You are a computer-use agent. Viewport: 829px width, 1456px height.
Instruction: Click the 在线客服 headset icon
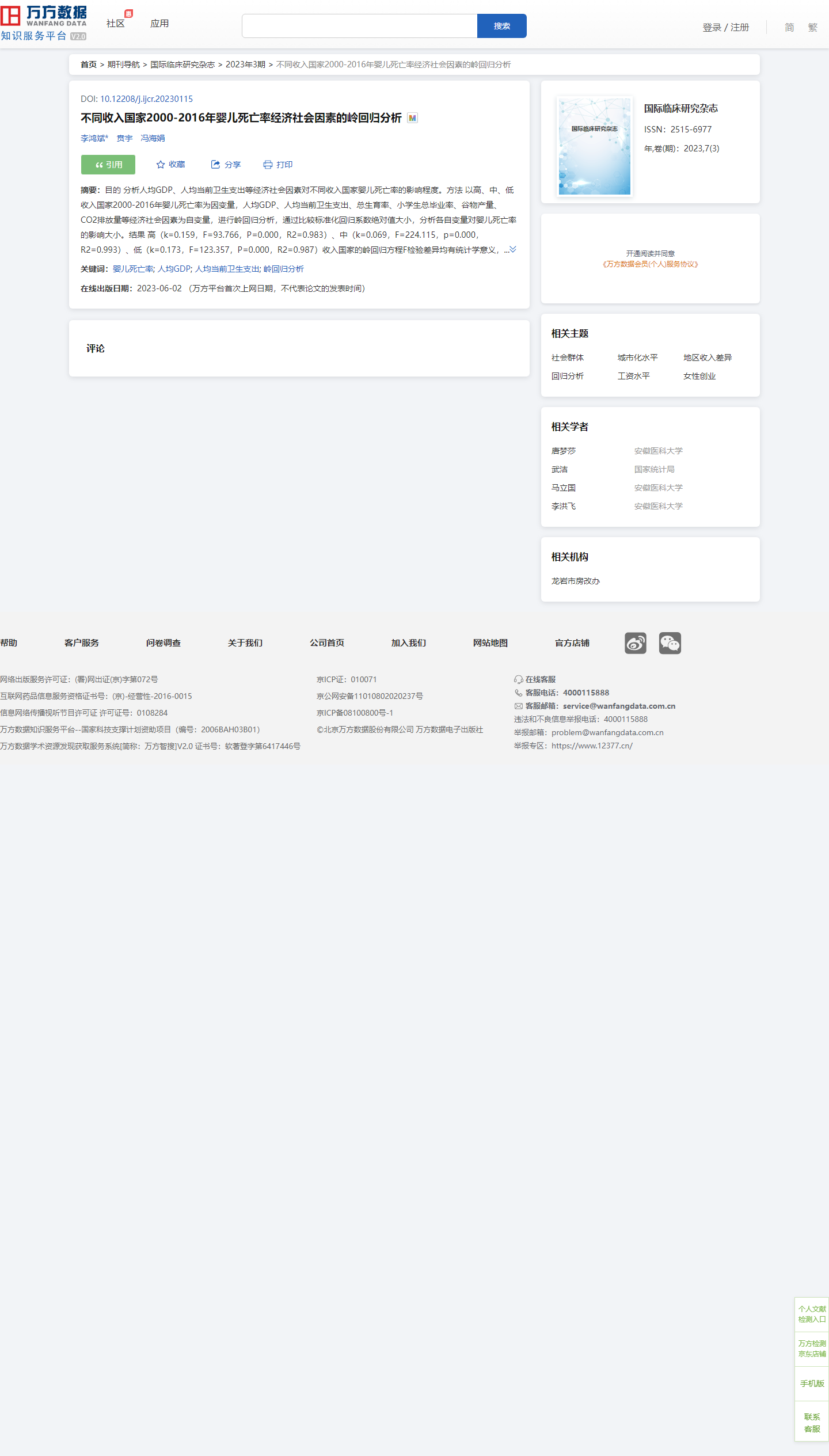(x=518, y=679)
